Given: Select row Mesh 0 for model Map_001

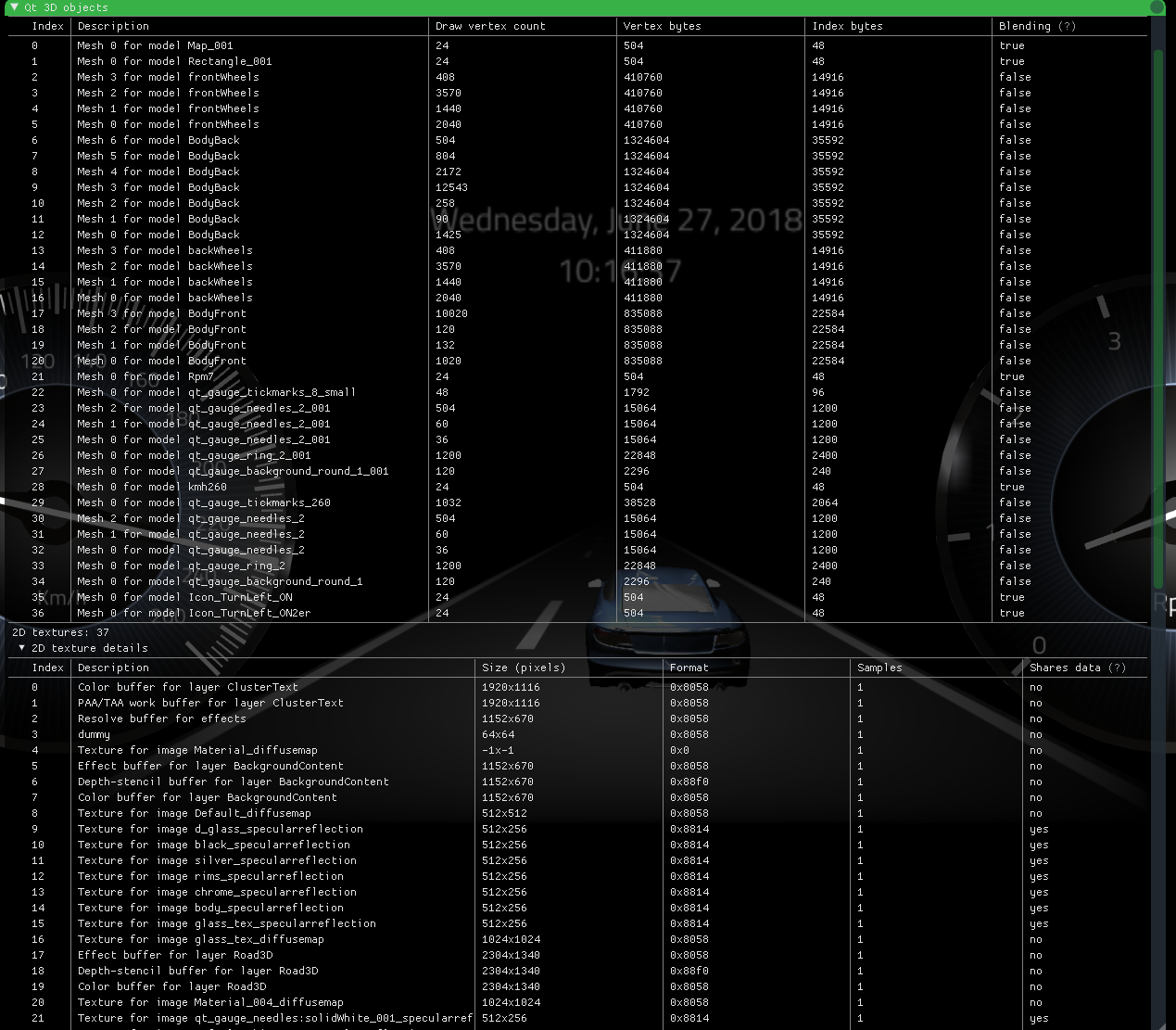Looking at the screenshot, I should coord(155,45).
